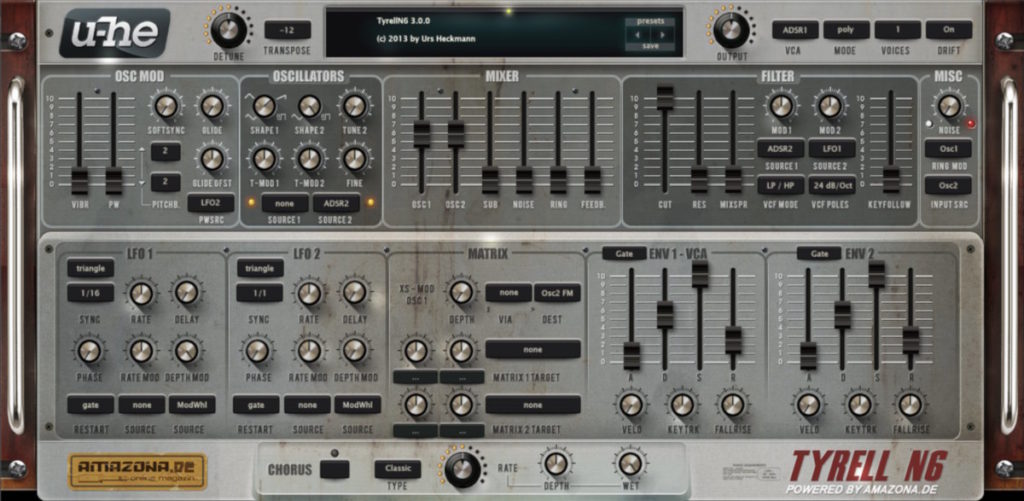
Task: Click the ENV 2 Fallrise knob
Action: 910,405
